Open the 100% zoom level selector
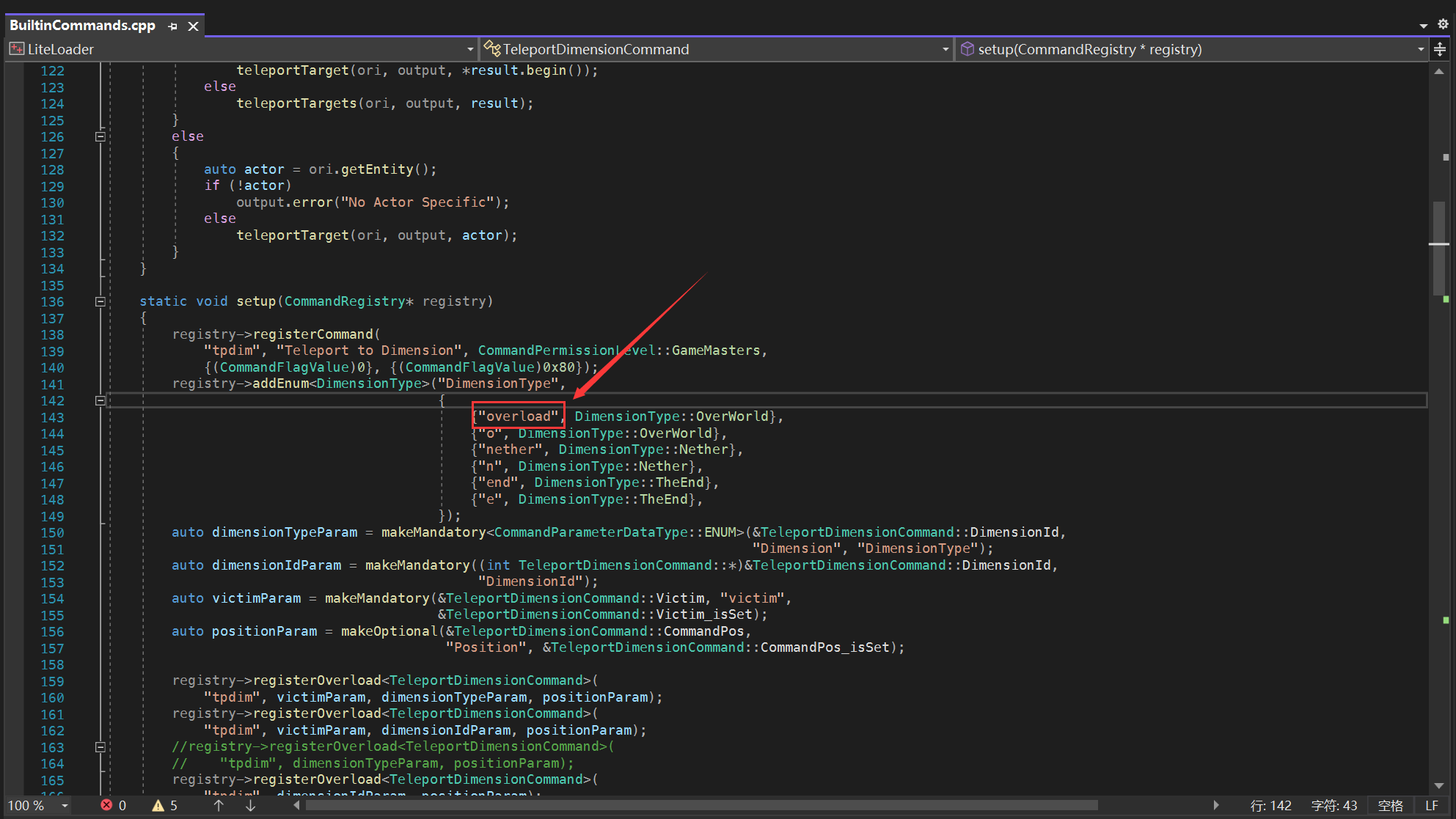Image resolution: width=1456 pixels, height=819 pixels. (x=40, y=805)
